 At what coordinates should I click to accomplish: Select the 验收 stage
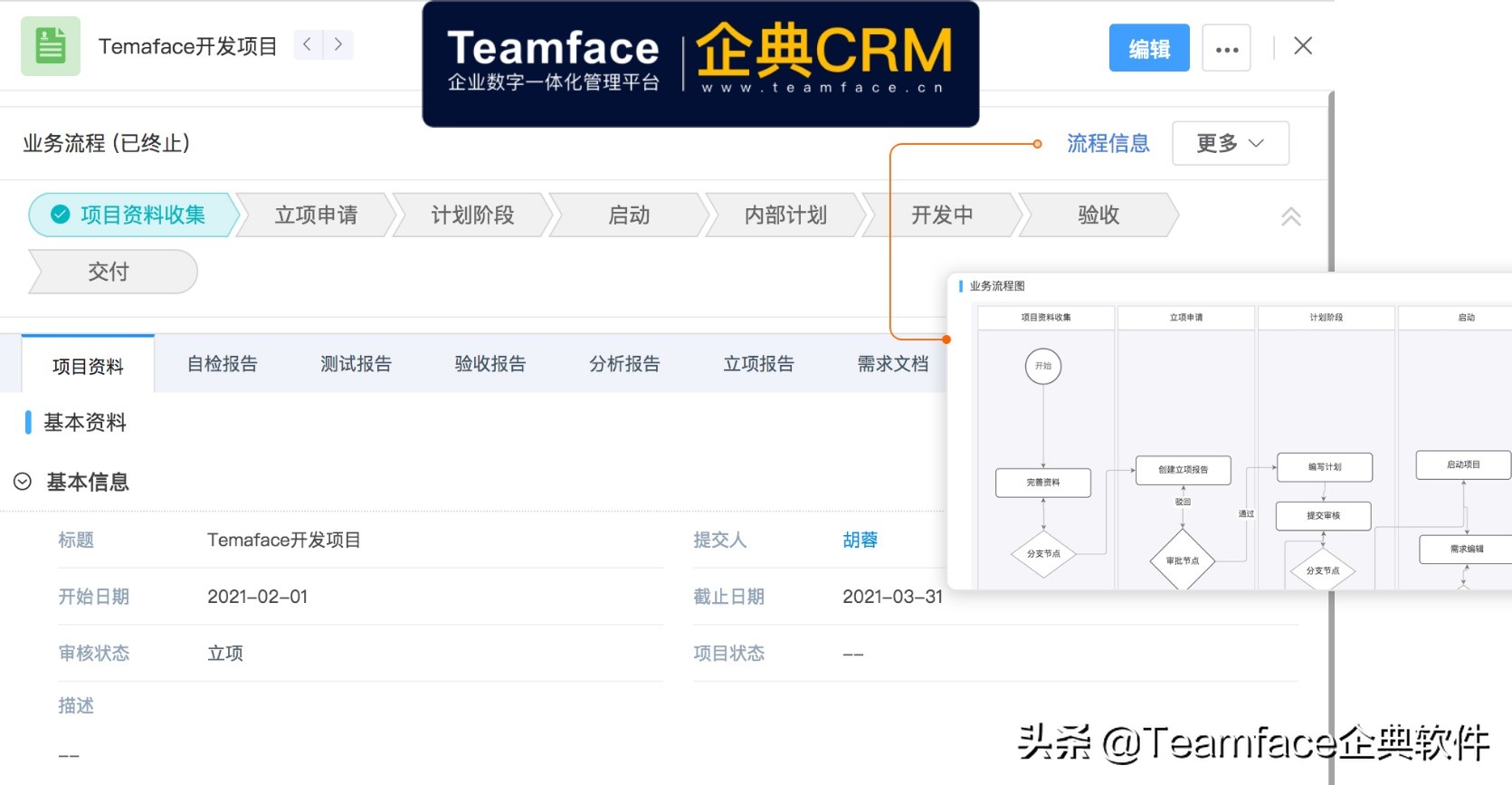pos(1098,215)
